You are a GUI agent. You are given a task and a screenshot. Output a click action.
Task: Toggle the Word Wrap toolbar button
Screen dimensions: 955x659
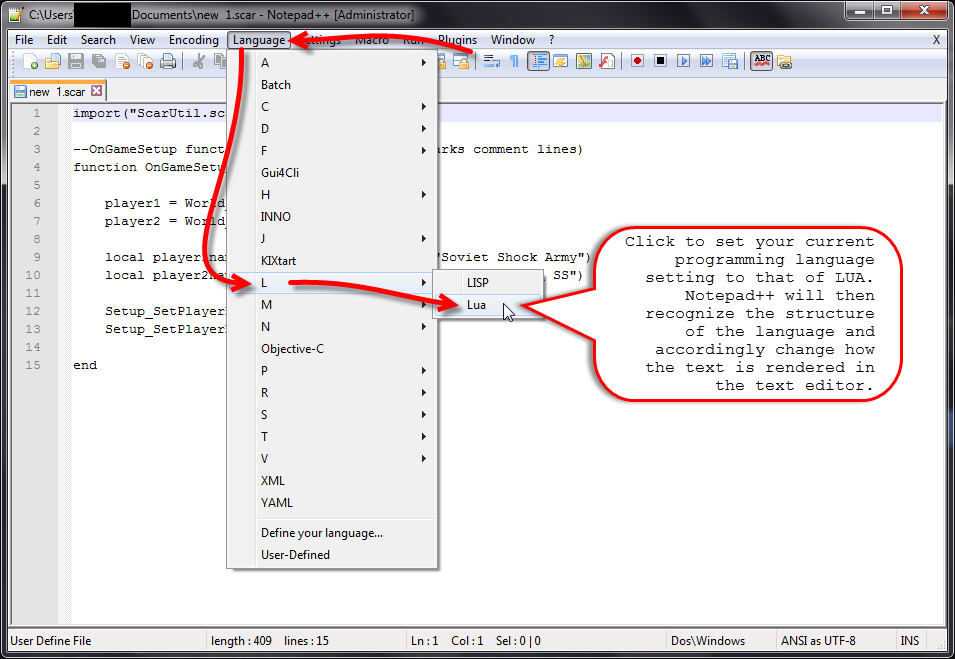tap(492, 62)
